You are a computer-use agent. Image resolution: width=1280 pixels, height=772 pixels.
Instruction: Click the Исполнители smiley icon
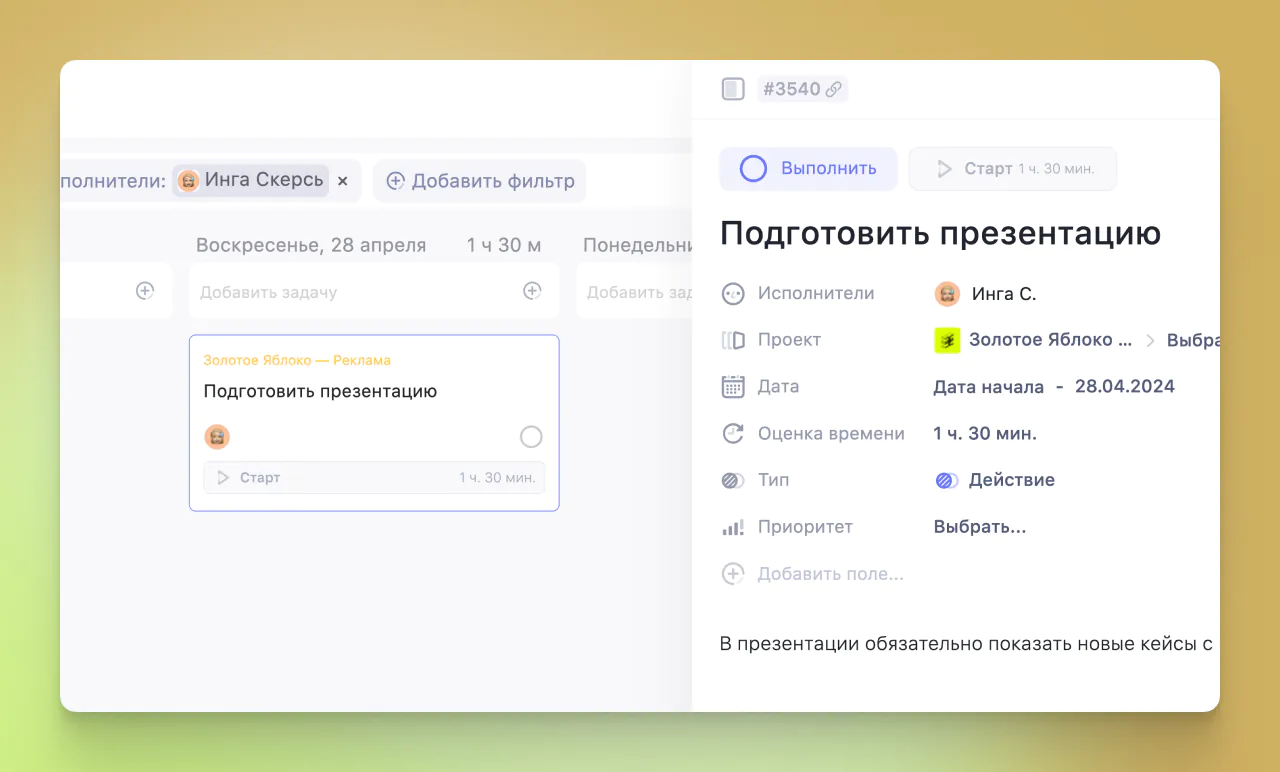tap(734, 293)
